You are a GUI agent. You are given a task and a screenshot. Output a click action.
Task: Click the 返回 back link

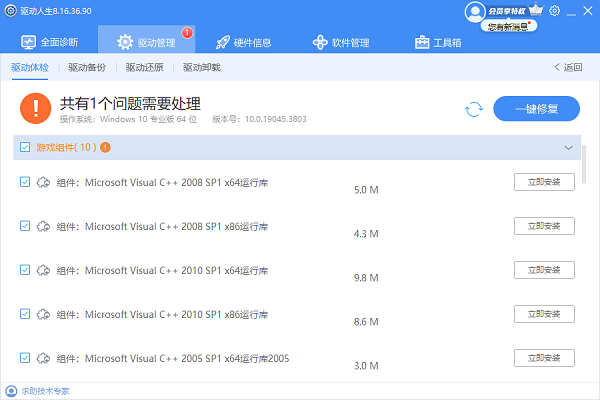coord(568,67)
